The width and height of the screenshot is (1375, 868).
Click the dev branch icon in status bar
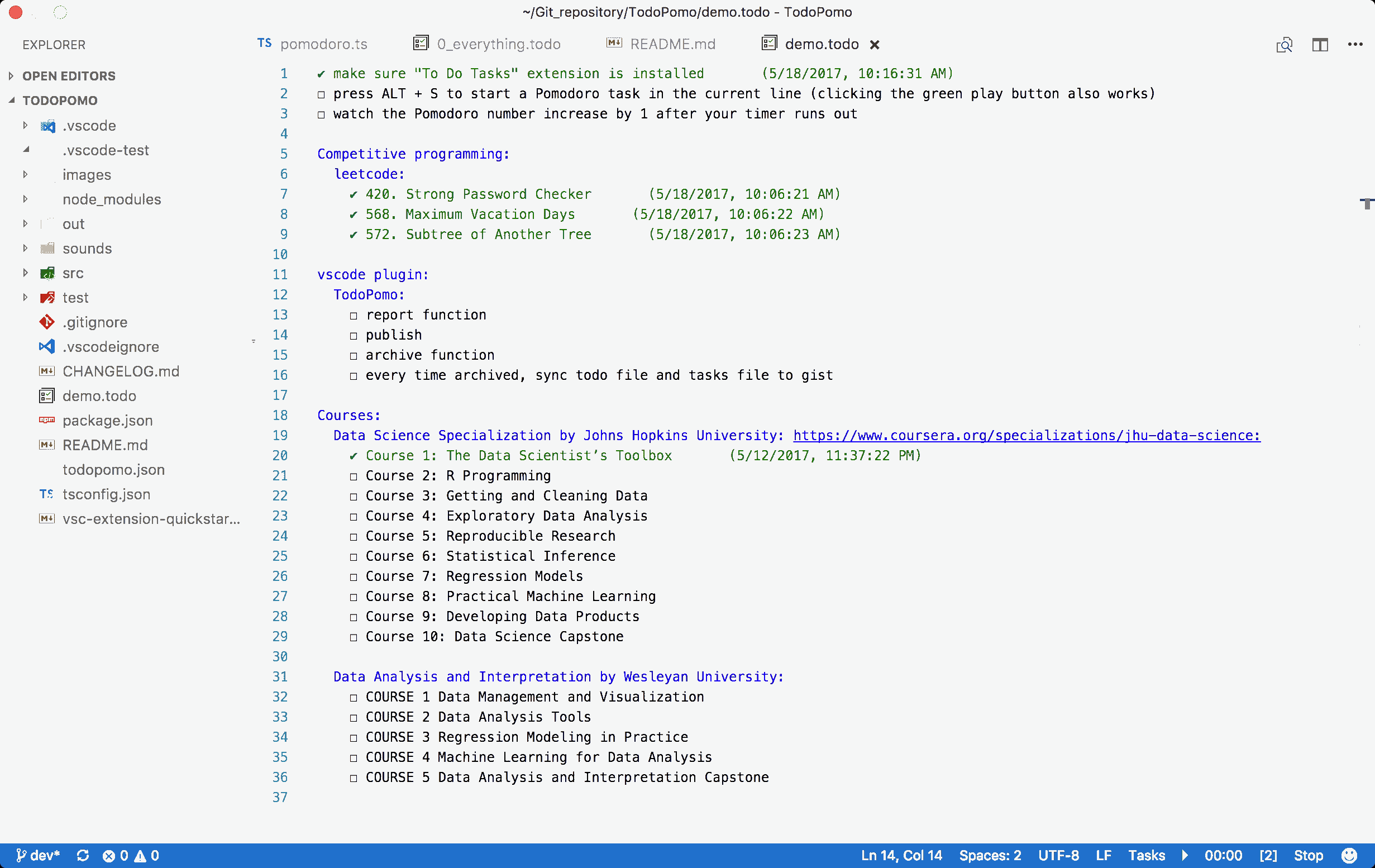[21, 856]
